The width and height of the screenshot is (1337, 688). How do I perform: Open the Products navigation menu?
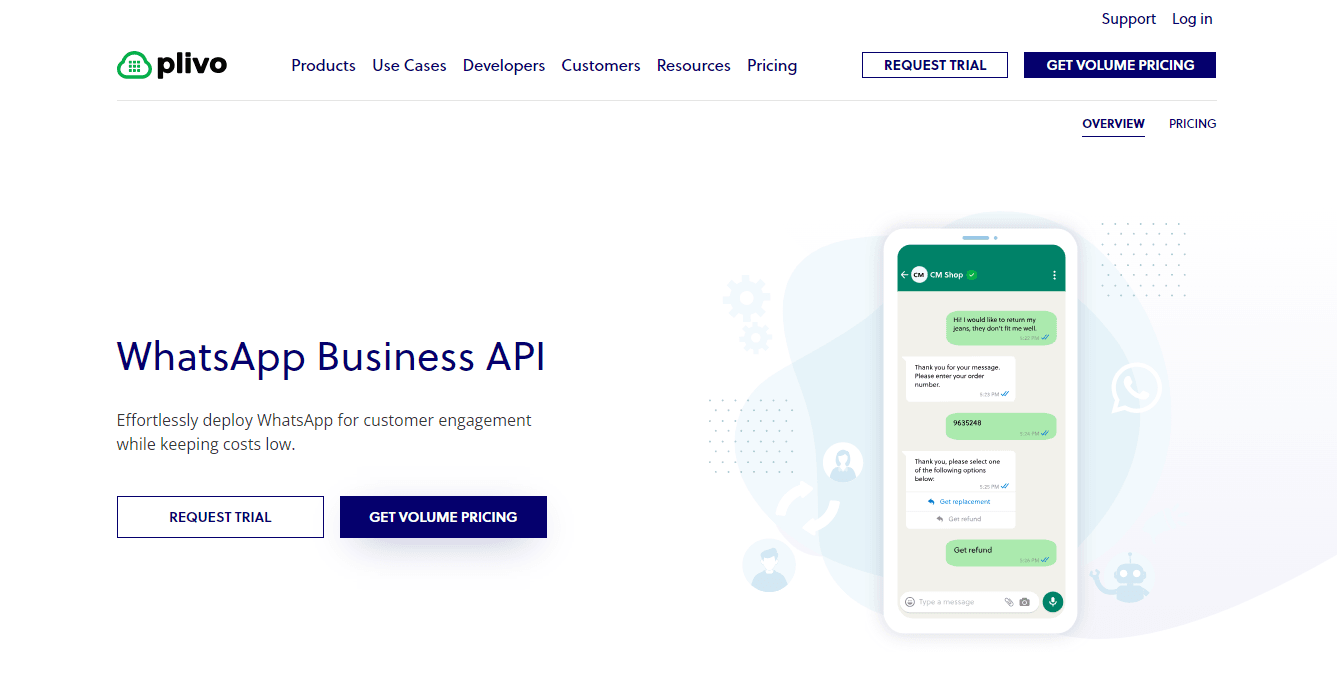[323, 66]
